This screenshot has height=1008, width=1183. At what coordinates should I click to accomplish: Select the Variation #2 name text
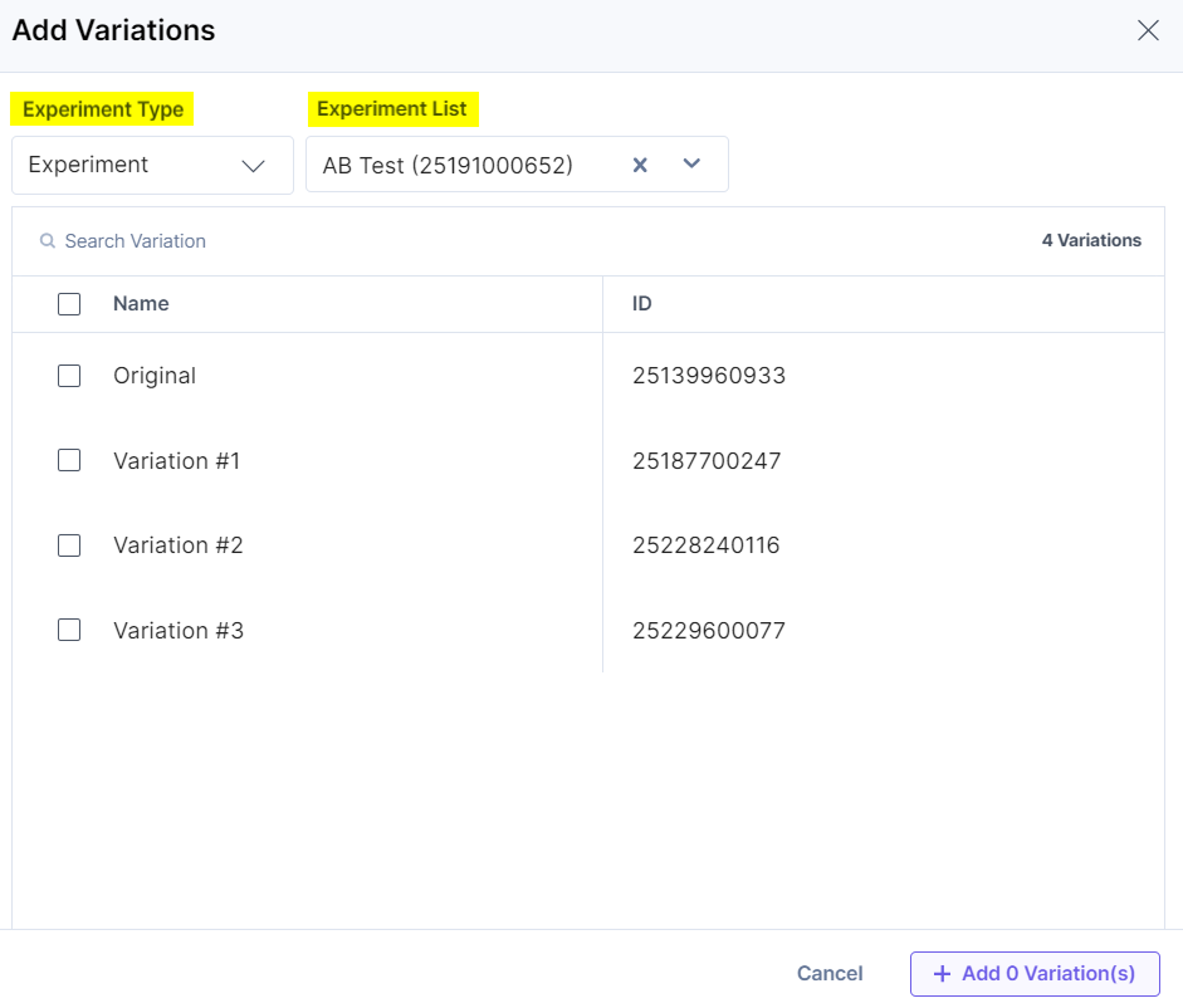178,545
